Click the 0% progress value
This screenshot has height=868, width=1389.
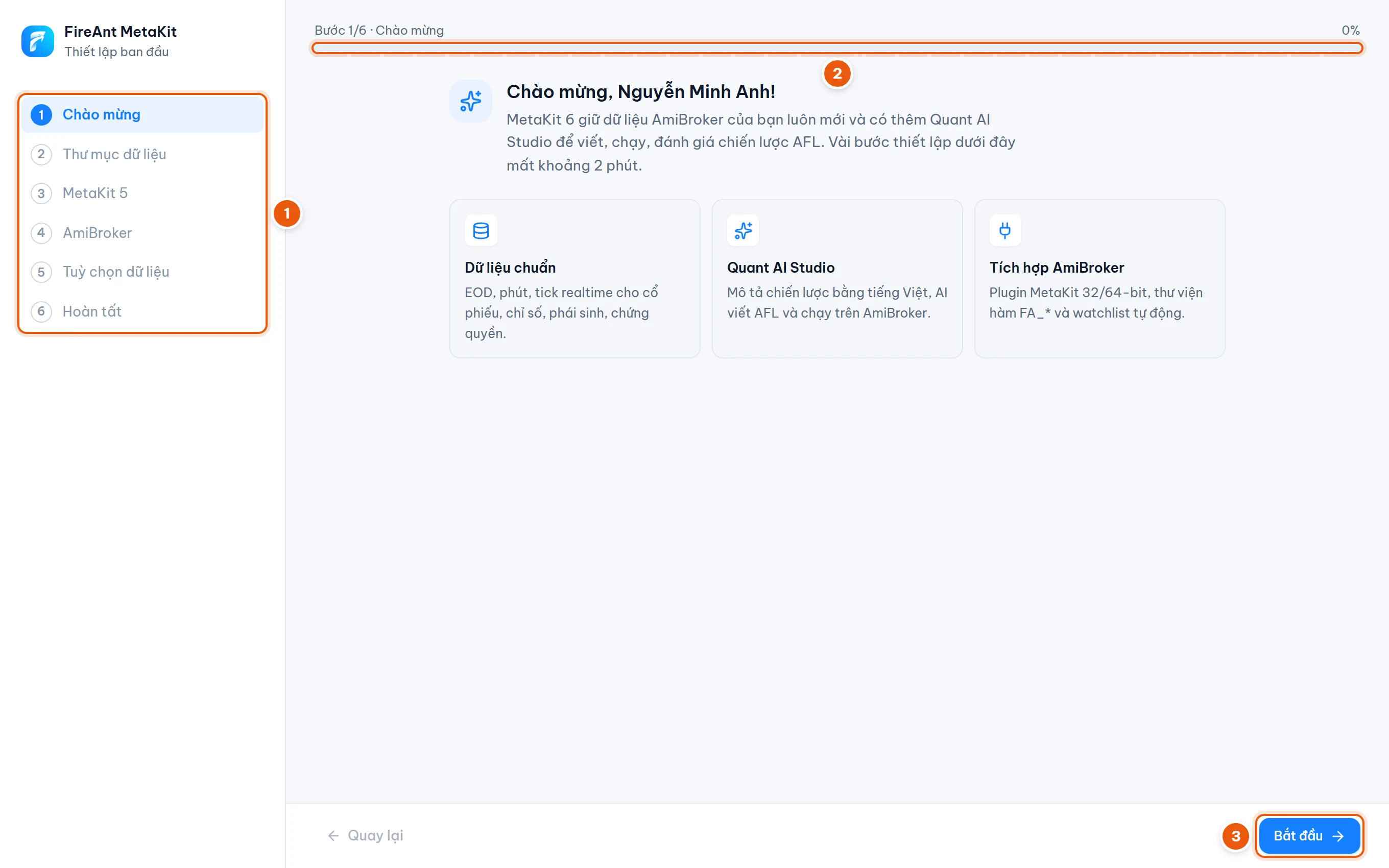pyautogui.click(x=1351, y=31)
